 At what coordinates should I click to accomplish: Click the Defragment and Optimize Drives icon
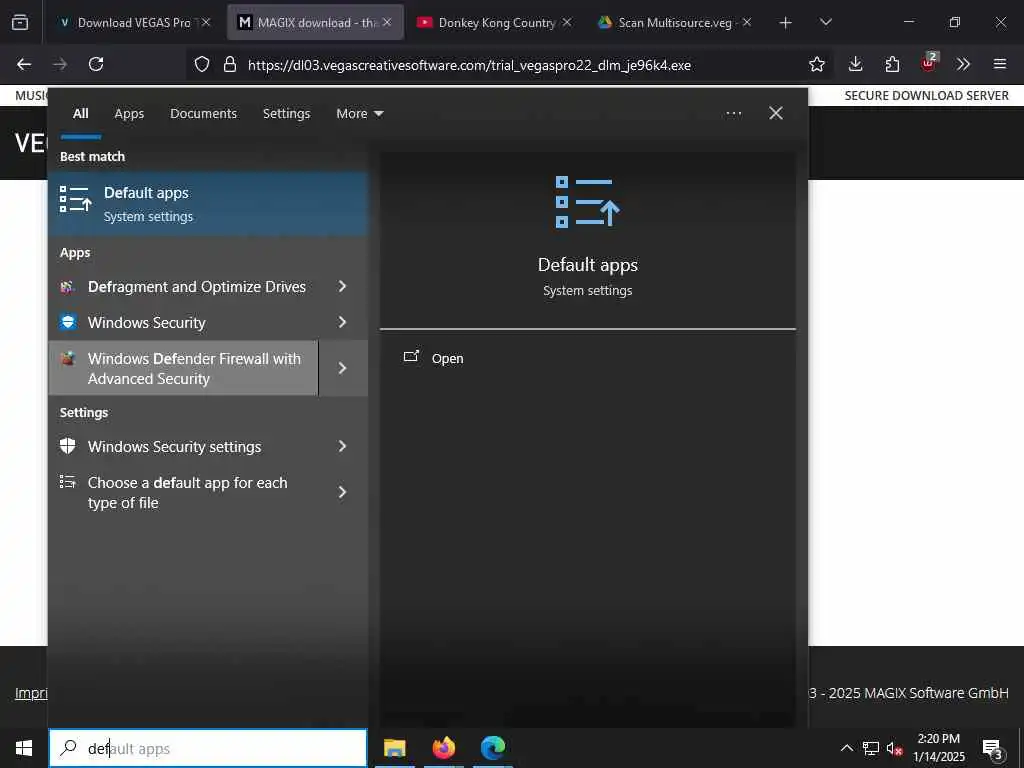pyautogui.click(x=67, y=287)
